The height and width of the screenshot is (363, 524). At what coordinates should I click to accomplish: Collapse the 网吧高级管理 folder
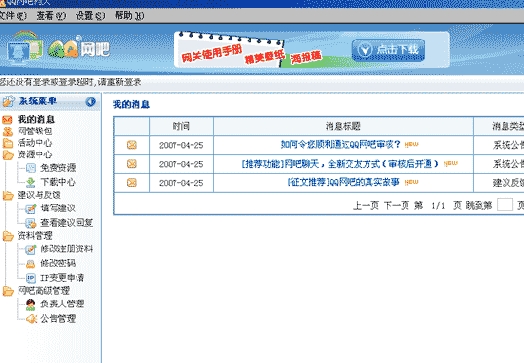[x=8, y=291]
